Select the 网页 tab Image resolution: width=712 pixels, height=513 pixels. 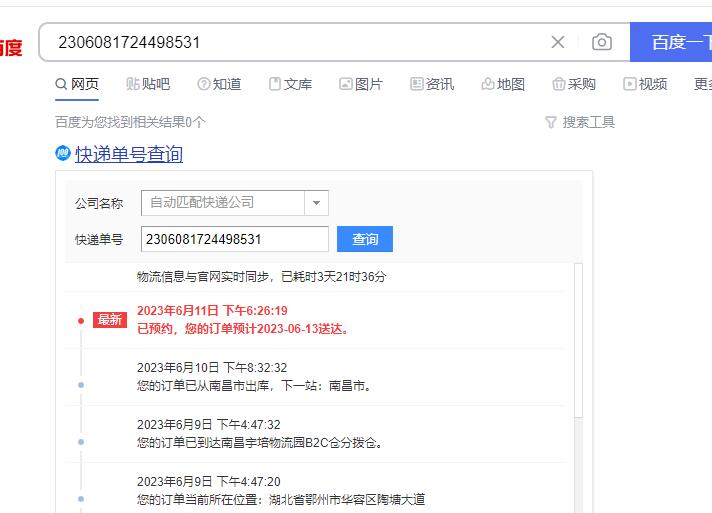[x=77, y=84]
